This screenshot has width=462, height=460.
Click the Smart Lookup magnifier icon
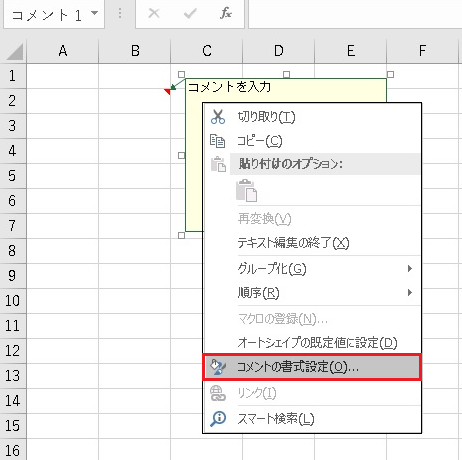pyautogui.click(x=218, y=419)
